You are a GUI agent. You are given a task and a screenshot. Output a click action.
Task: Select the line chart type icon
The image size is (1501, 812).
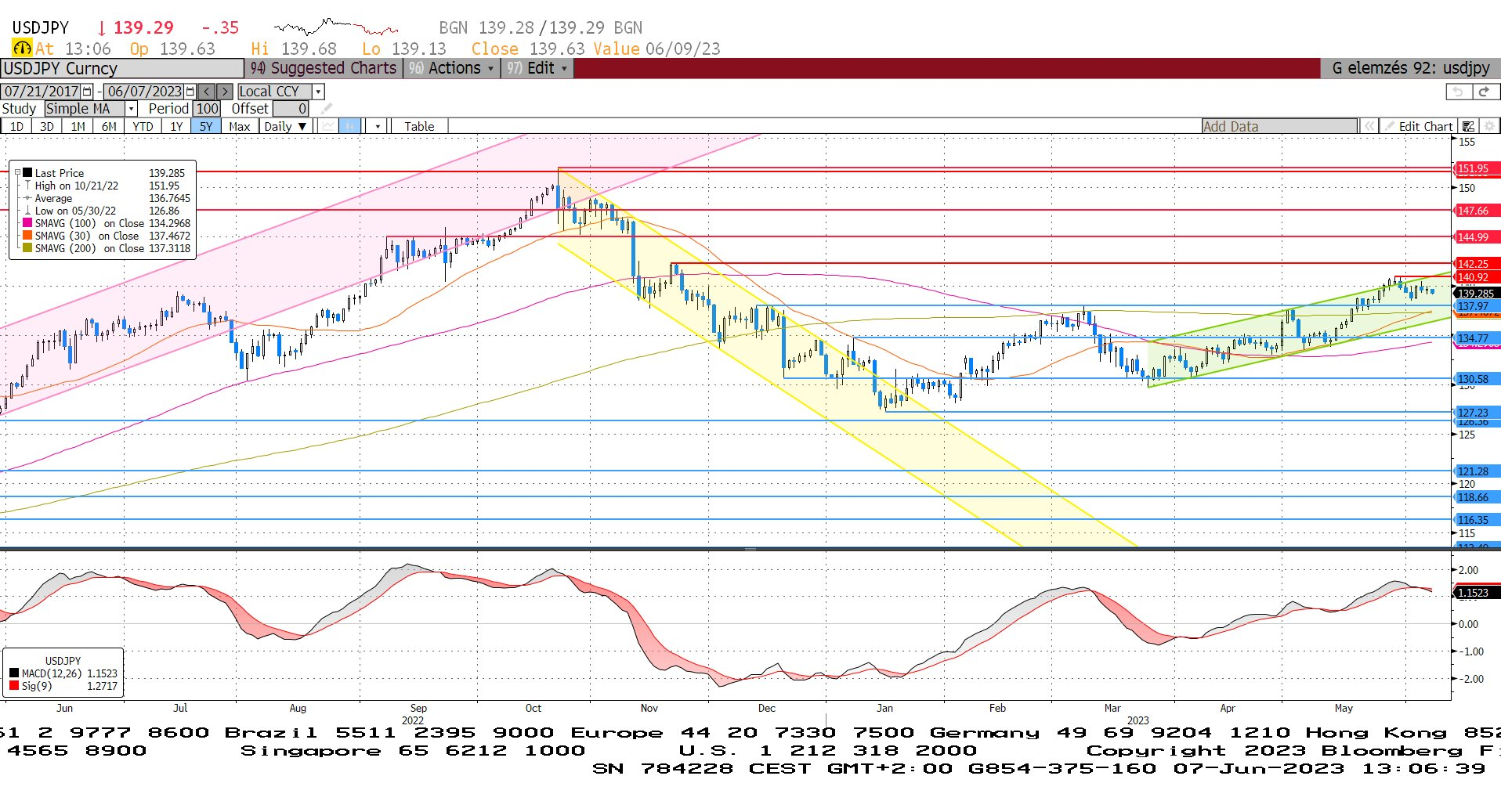pyautogui.click(x=328, y=126)
